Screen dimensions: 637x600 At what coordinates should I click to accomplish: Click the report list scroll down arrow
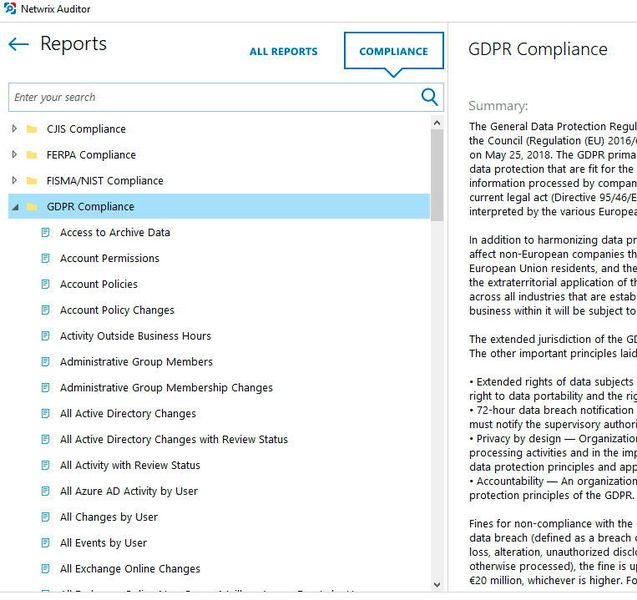coord(437,585)
